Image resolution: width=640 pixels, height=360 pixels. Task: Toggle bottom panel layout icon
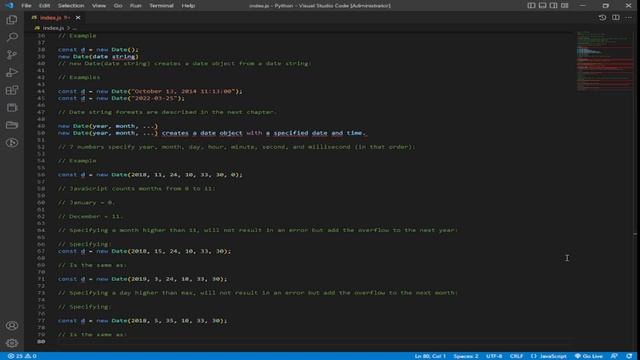542,5
